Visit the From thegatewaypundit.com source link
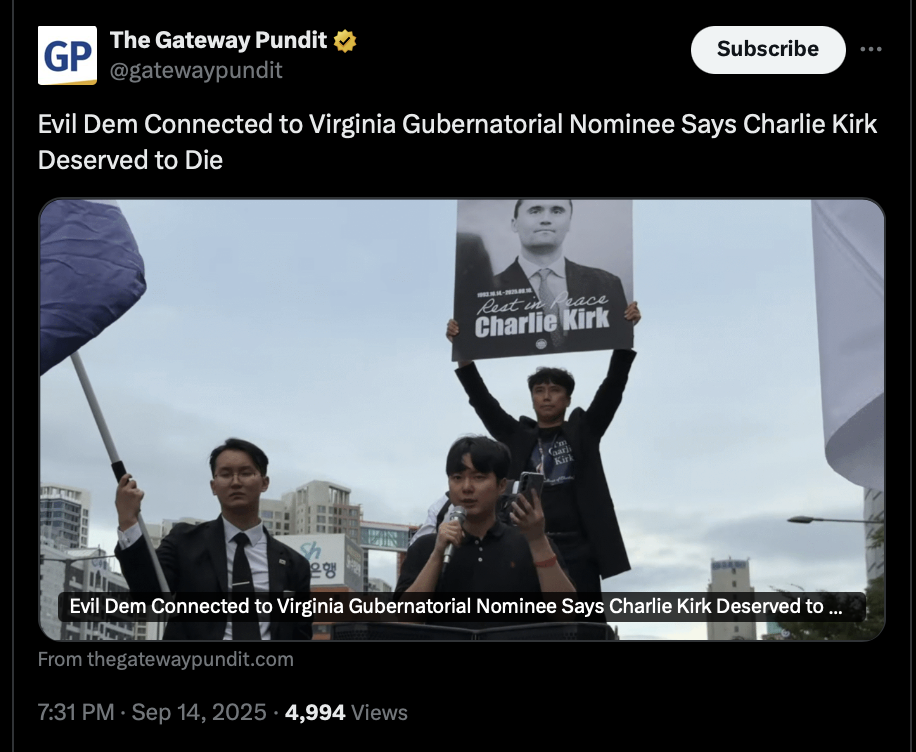This screenshot has height=752, width=916. (165, 660)
